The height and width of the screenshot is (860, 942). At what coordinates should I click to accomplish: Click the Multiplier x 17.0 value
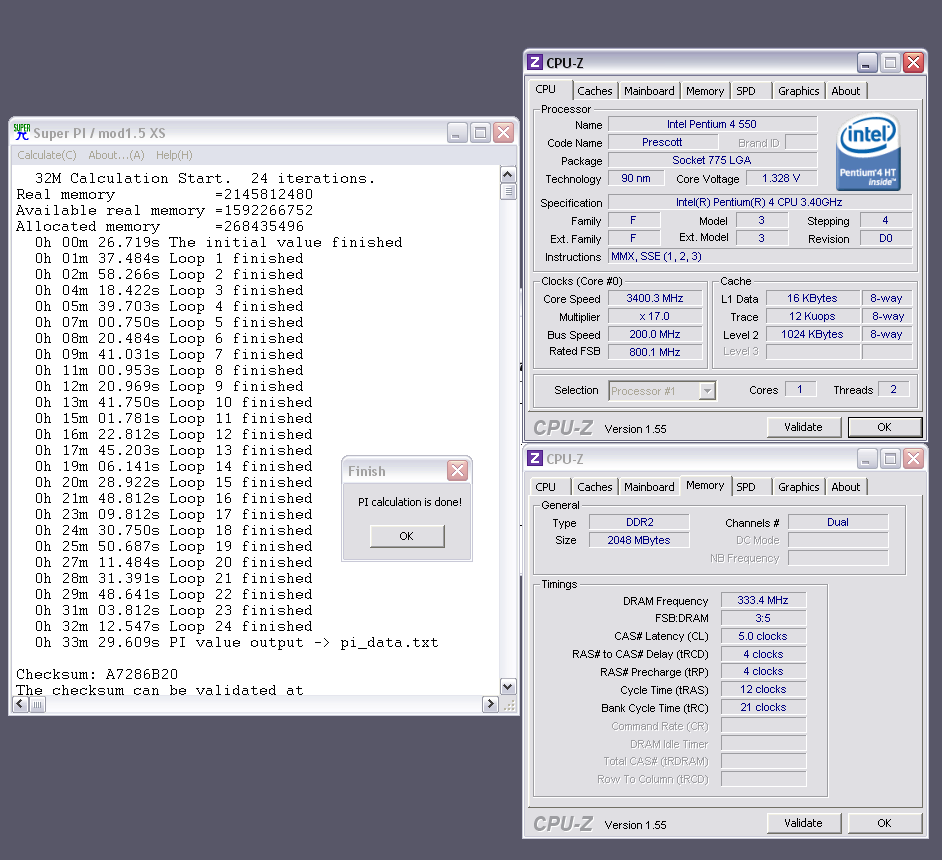click(x=655, y=316)
